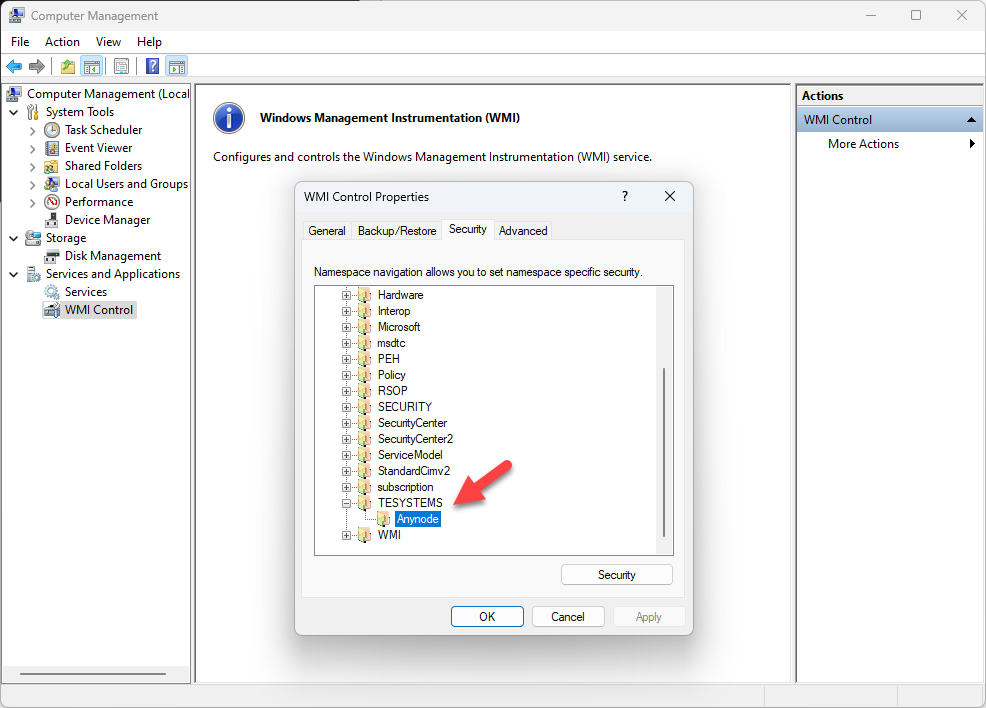Click the Services gear icon
Viewport: 986px width, 708px height.
tap(51, 291)
